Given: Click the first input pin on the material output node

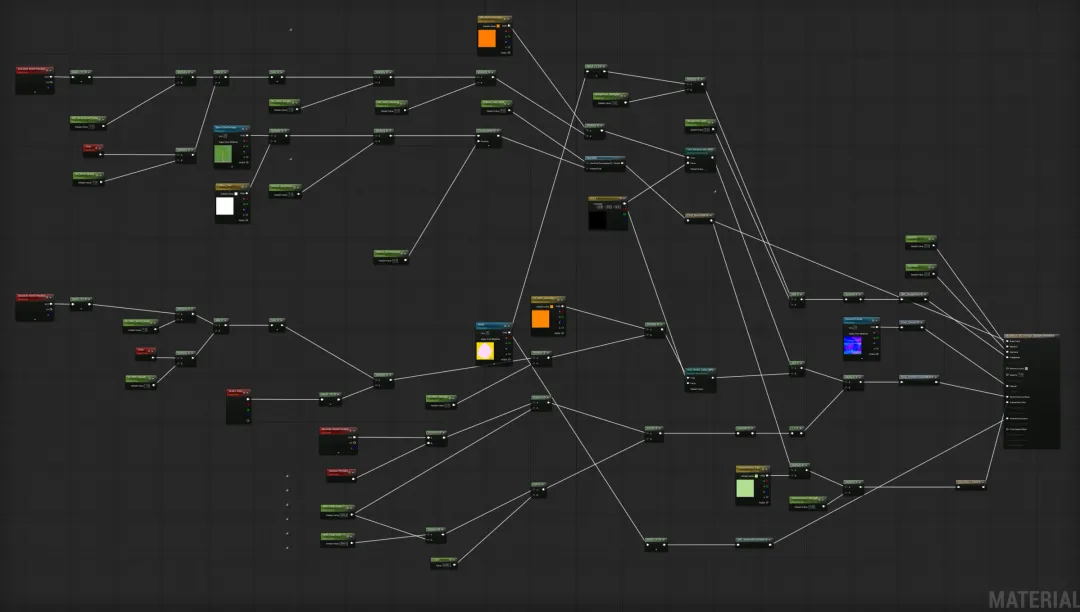Looking at the screenshot, I should pyautogui.click(x=1008, y=341).
